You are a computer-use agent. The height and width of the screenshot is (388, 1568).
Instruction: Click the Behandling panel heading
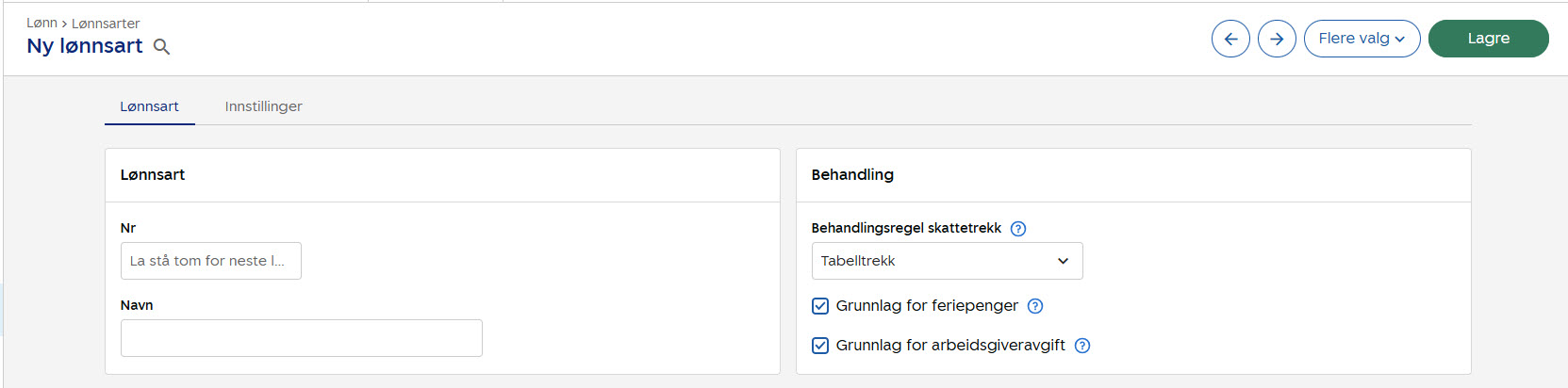(x=852, y=175)
